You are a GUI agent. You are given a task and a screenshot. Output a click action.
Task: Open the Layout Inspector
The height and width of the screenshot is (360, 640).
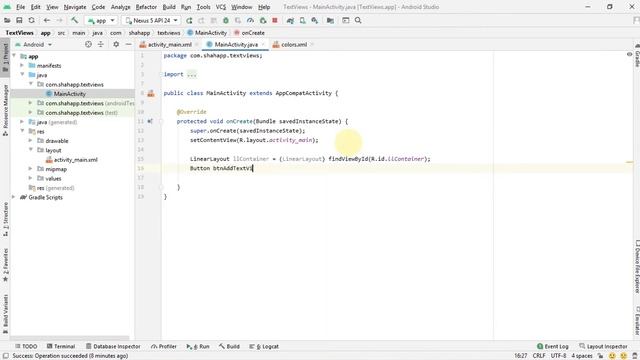pos(603,347)
